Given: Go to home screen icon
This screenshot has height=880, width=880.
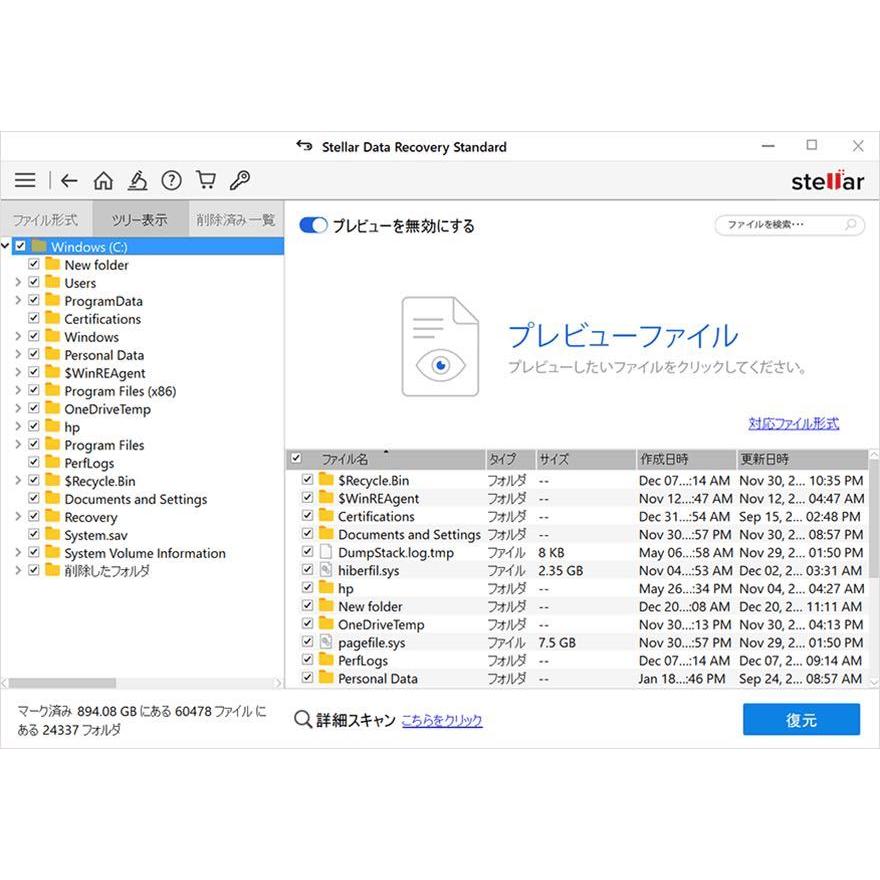Looking at the screenshot, I should coord(103,181).
